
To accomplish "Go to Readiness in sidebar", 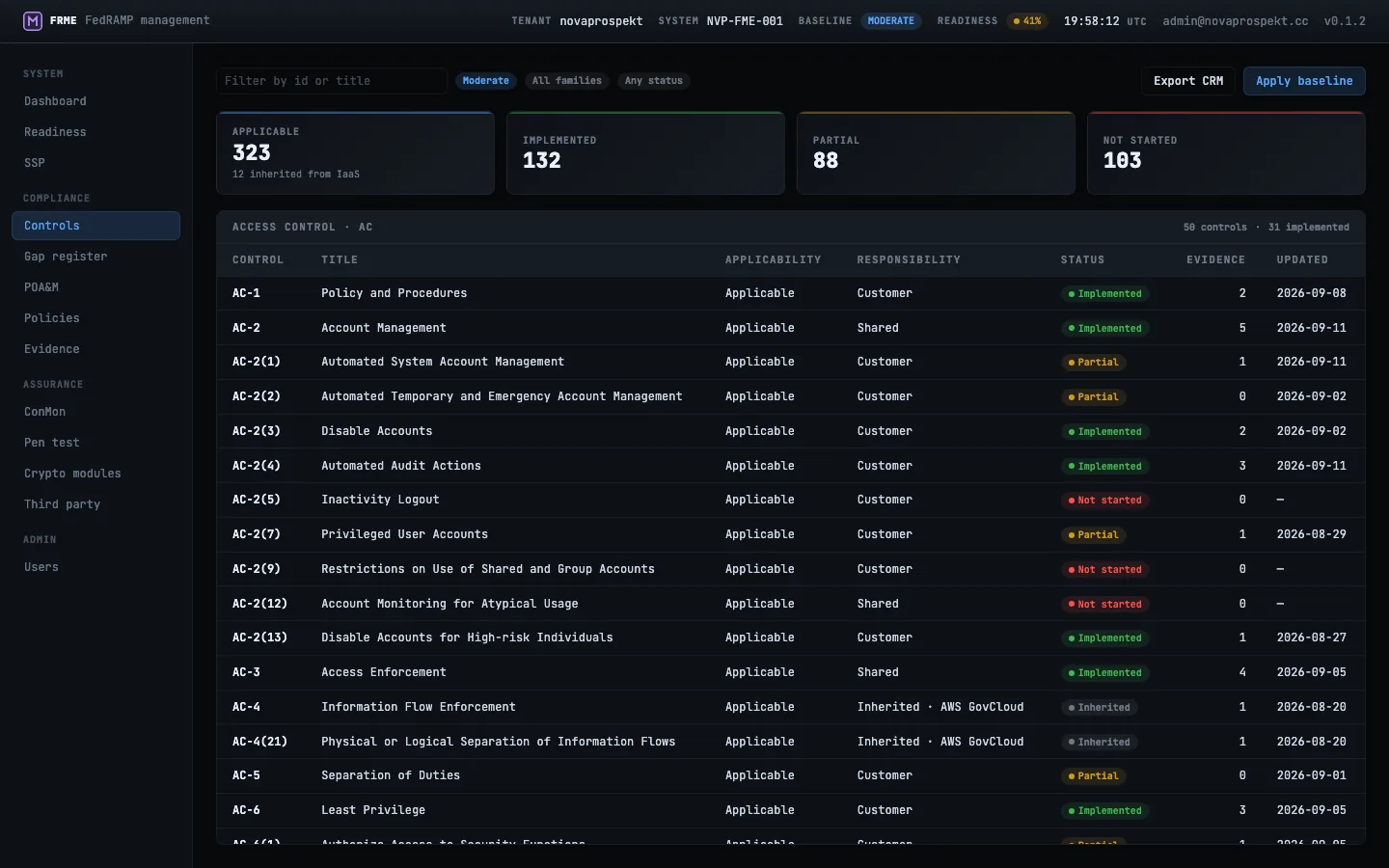I will coord(95,132).
